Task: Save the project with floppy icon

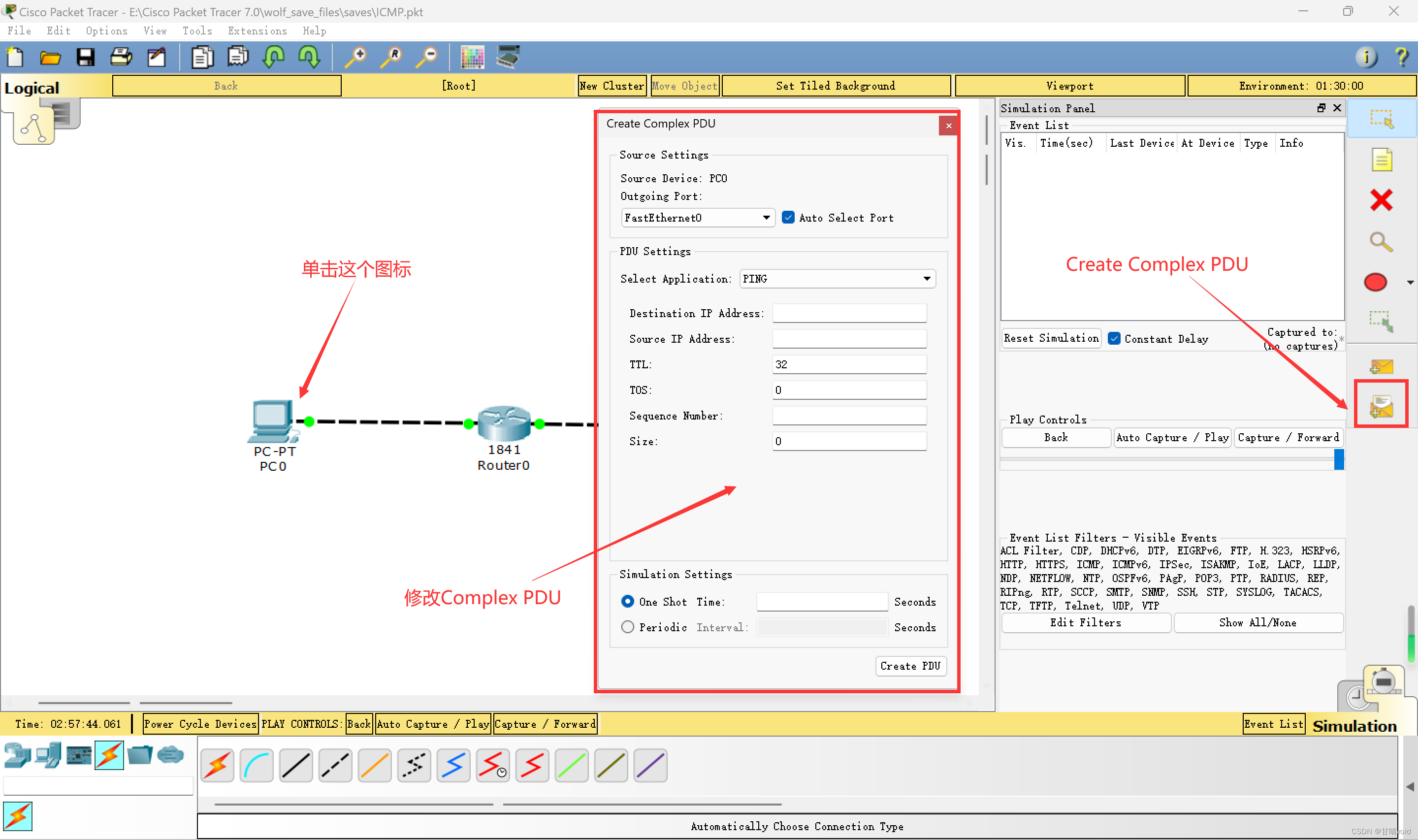Action: (86, 57)
